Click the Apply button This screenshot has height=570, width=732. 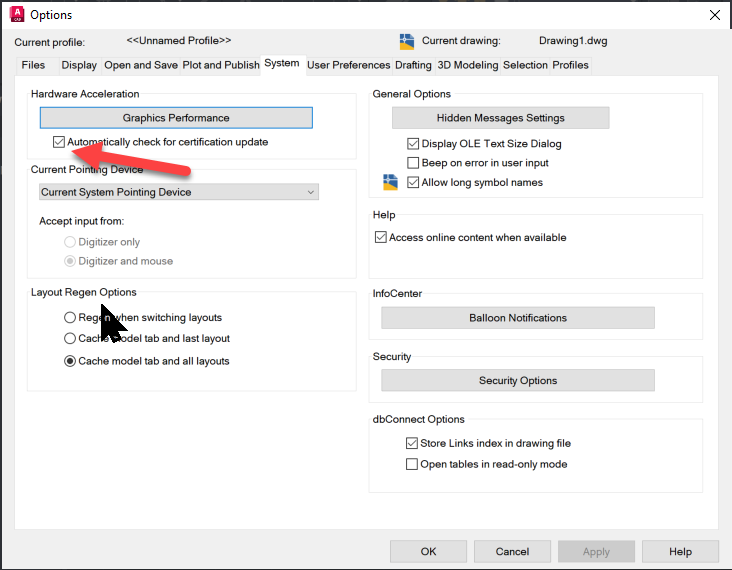point(596,551)
